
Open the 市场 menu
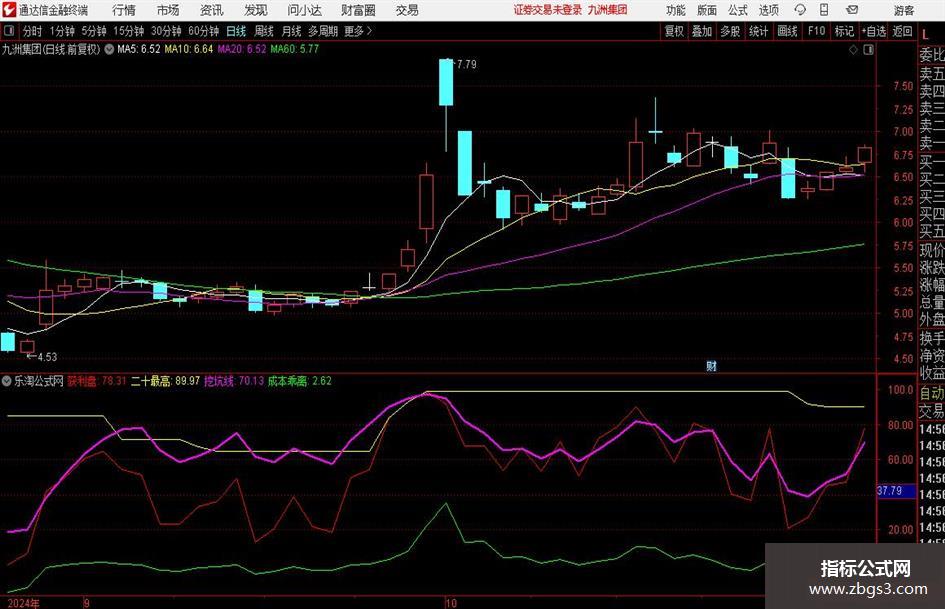point(168,10)
